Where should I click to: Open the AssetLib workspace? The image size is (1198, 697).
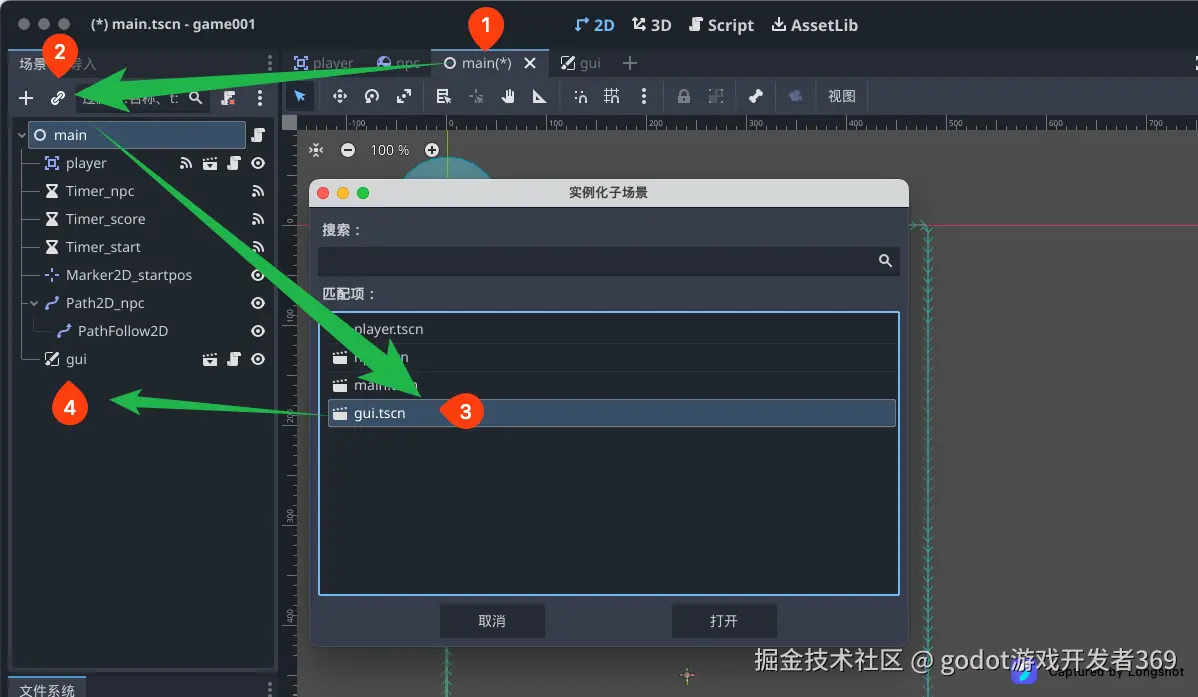814,24
